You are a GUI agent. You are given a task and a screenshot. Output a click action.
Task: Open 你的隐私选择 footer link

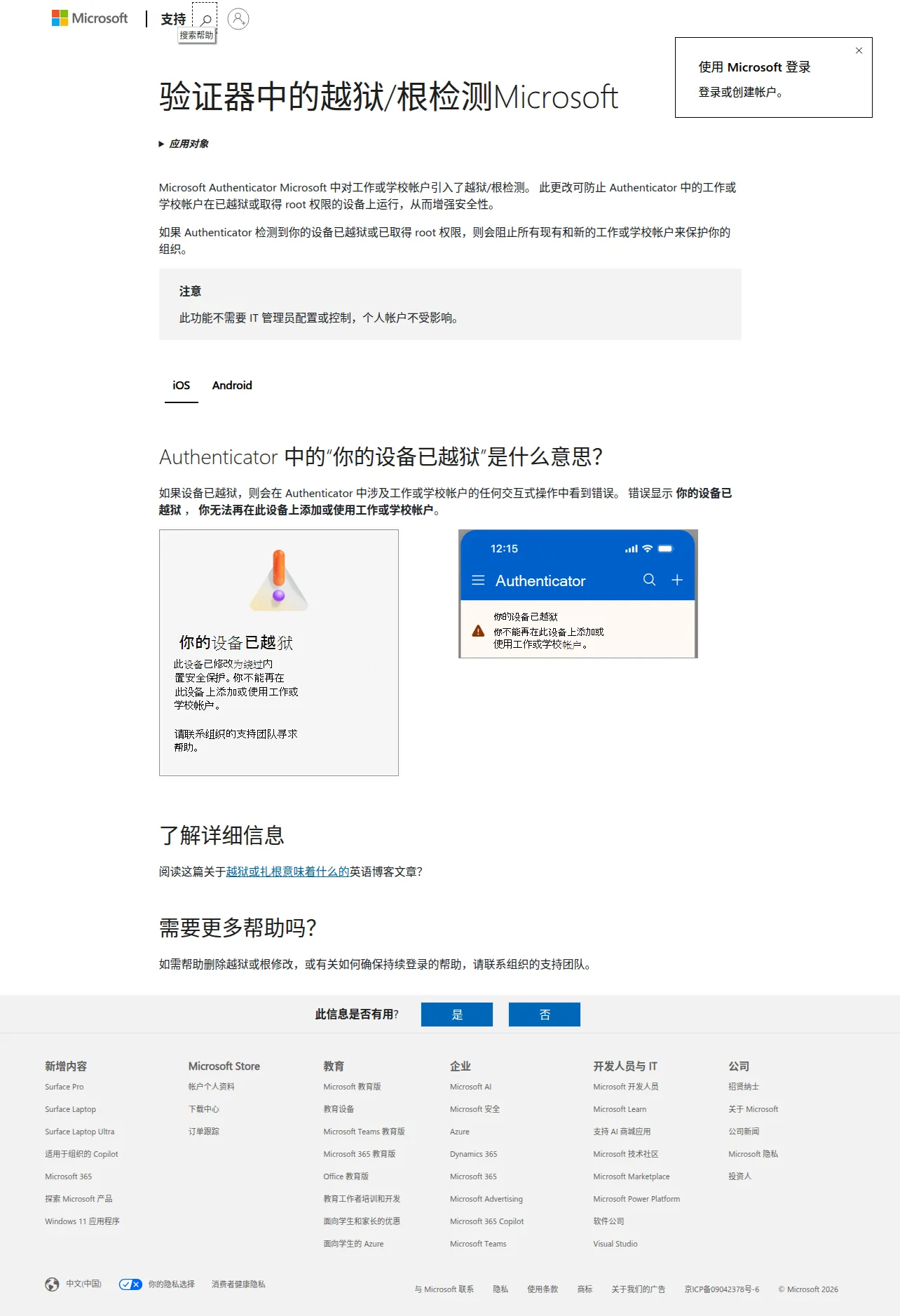pyautogui.click(x=172, y=1284)
